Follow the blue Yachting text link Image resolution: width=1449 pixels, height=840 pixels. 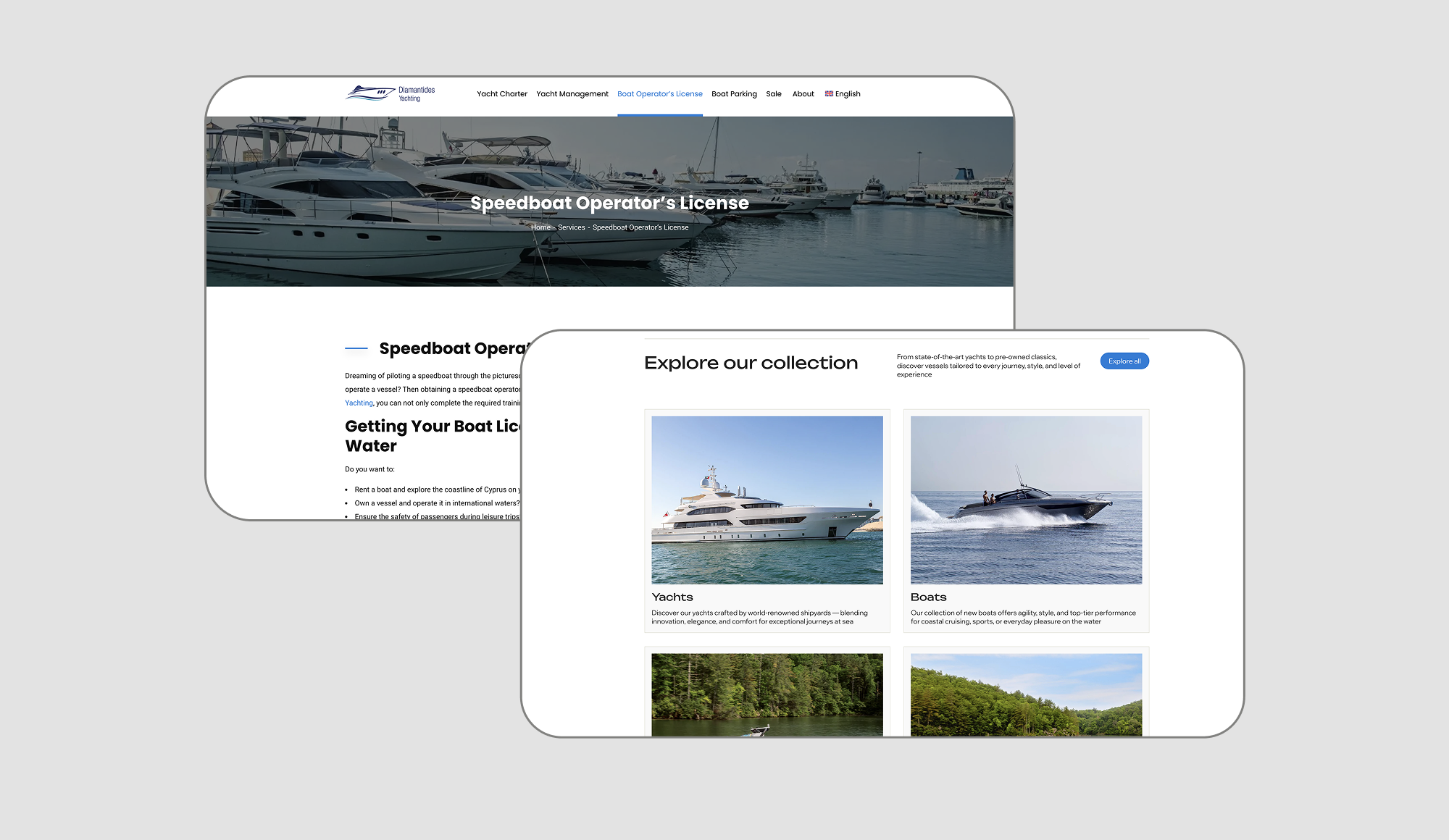[359, 403]
